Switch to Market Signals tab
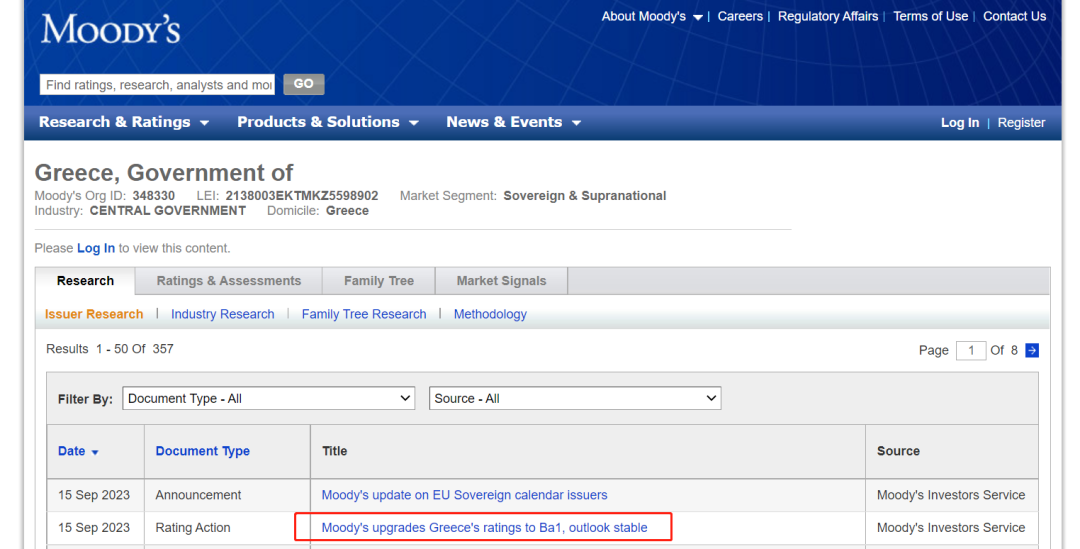Image resolution: width=1080 pixels, height=549 pixels. point(501,281)
